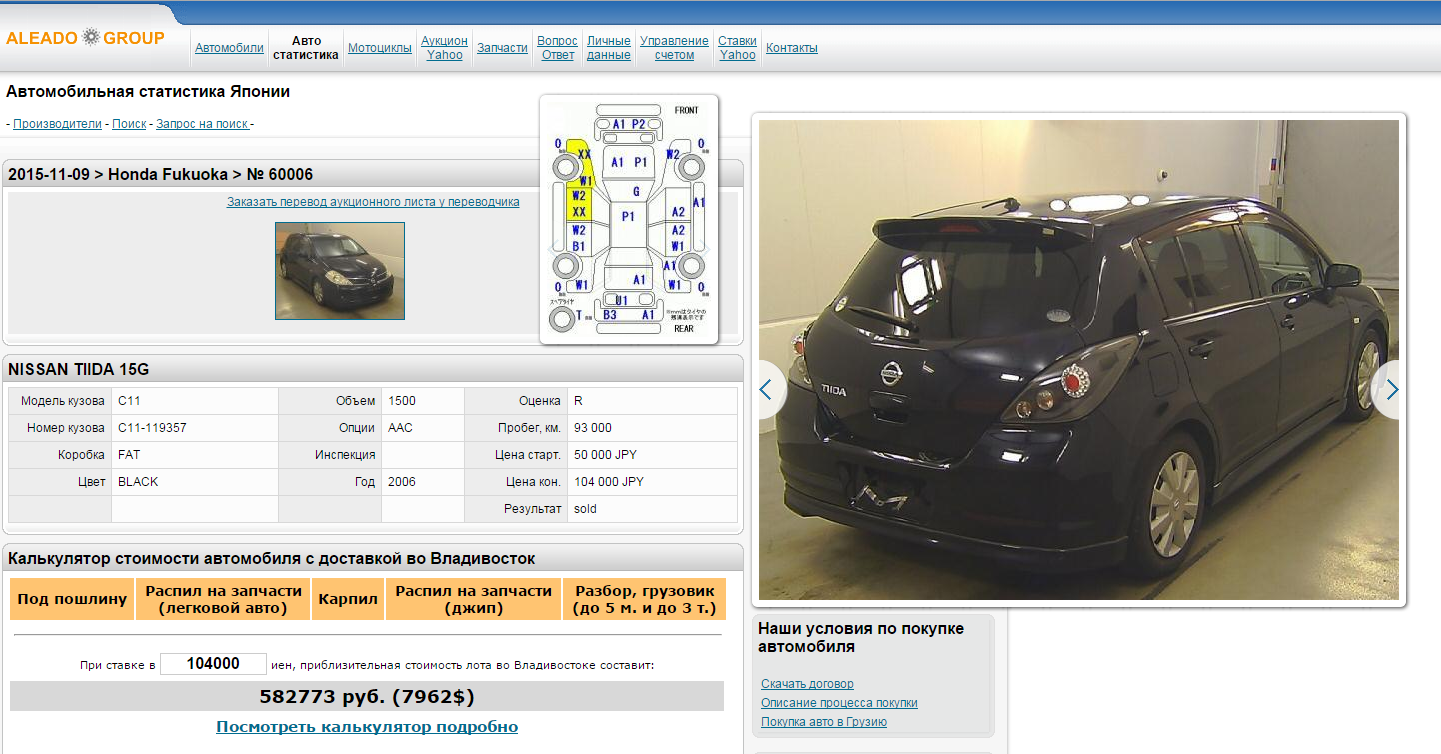Viewport: 1441px width, 754px height.
Task: Choose Распил на запчасти (джип) tab
Action: pyautogui.click(x=473, y=599)
